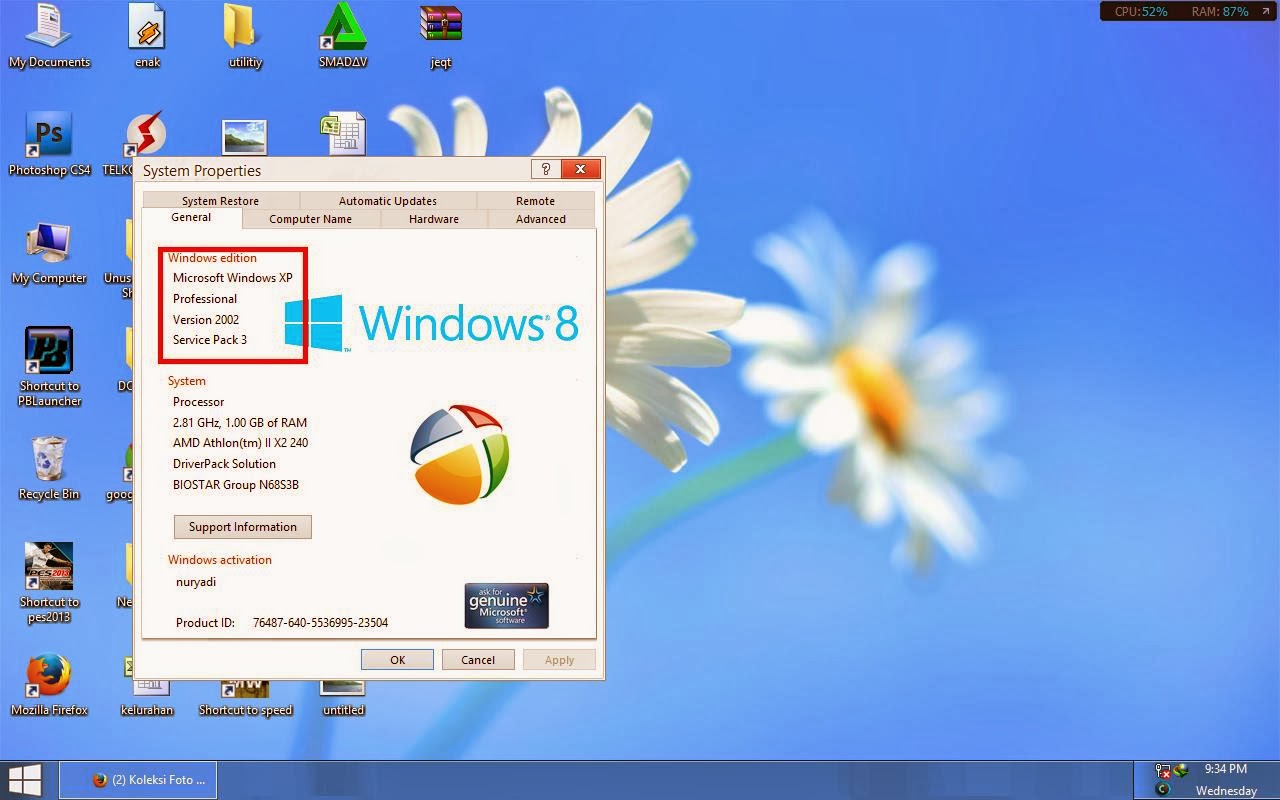Viewport: 1280px width, 800px height.
Task: Launch TELKOM Speedy shortcut
Action: (144, 130)
